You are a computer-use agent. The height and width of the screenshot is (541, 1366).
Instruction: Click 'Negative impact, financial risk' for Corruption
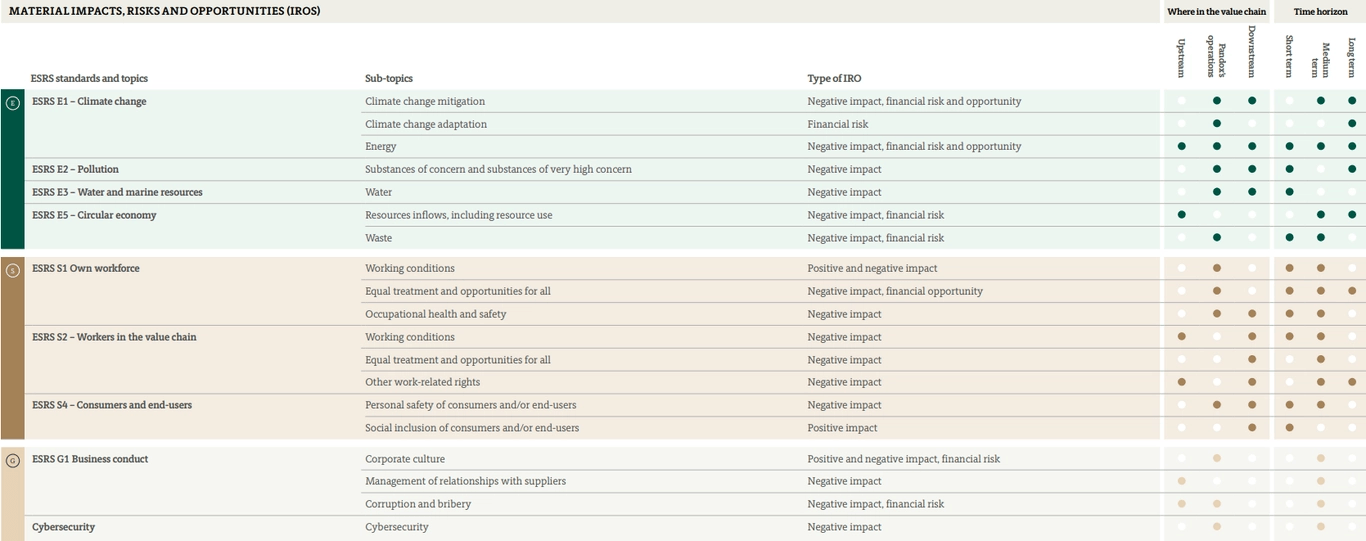[875, 504]
